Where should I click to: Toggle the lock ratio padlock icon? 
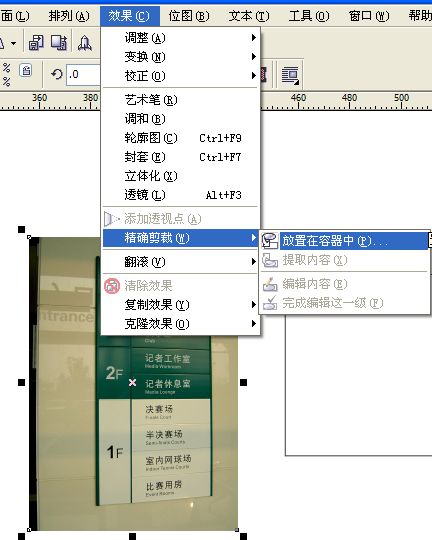[x=26, y=70]
